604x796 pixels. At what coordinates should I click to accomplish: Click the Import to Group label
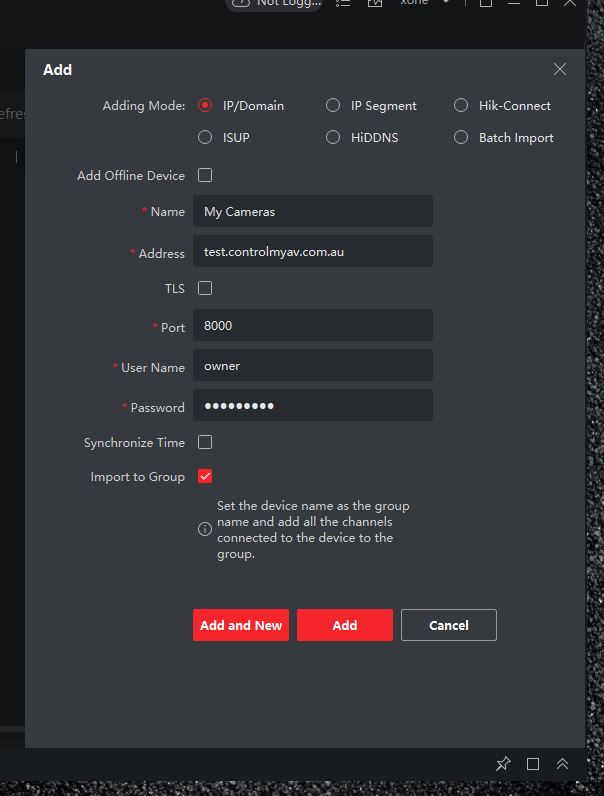(138, 477)
